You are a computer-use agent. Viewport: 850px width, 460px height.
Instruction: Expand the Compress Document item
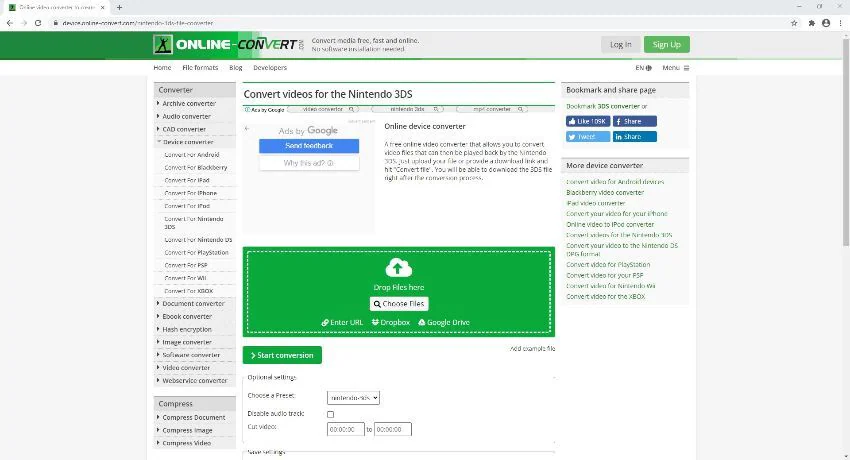[x=195, y=418]
